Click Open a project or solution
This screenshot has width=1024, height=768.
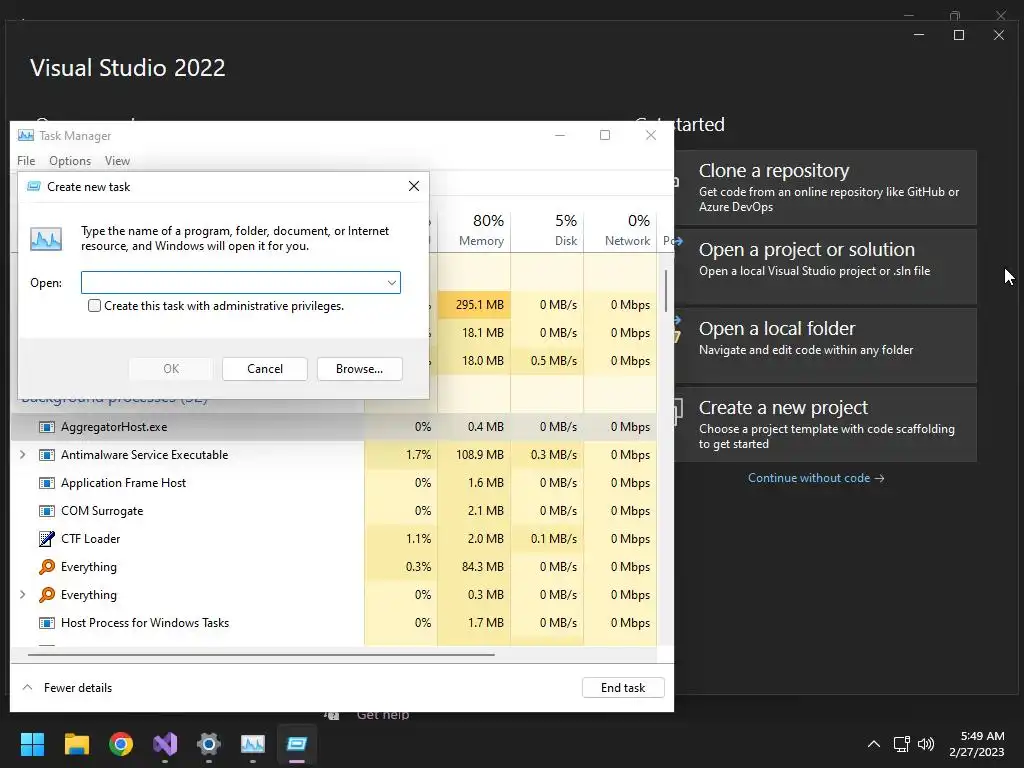coord(826,266)
